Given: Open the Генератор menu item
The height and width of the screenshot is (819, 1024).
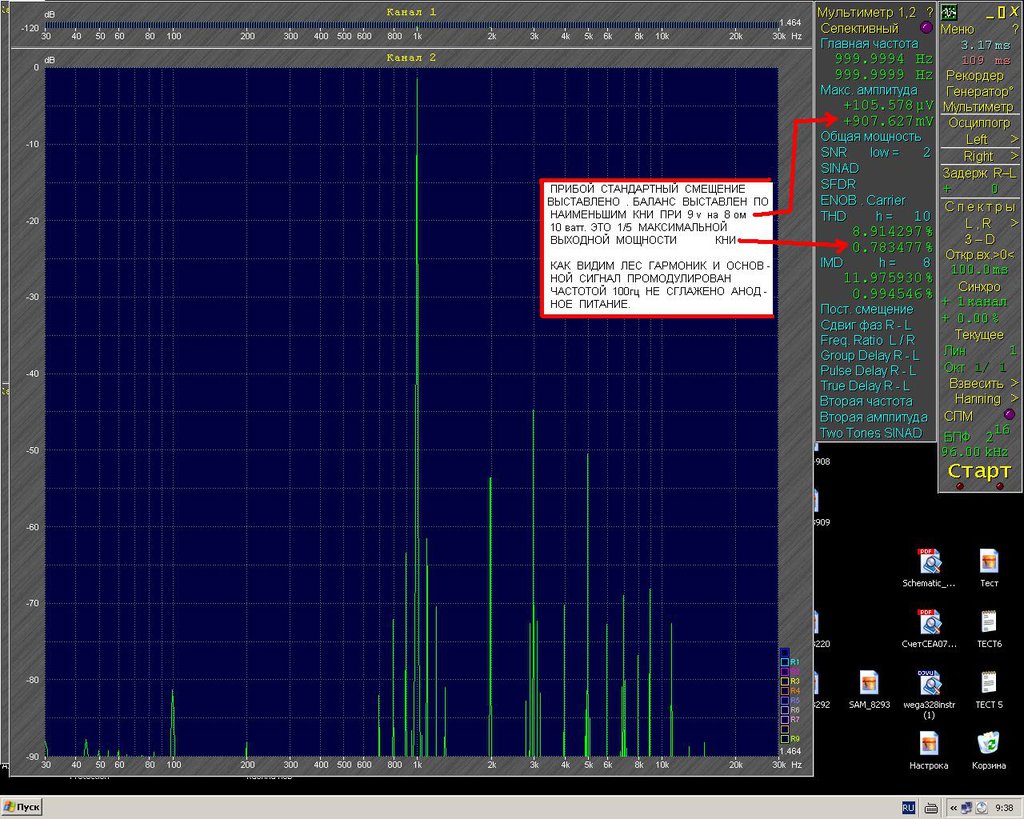Looking at the screenshot, I should [978, 91].
